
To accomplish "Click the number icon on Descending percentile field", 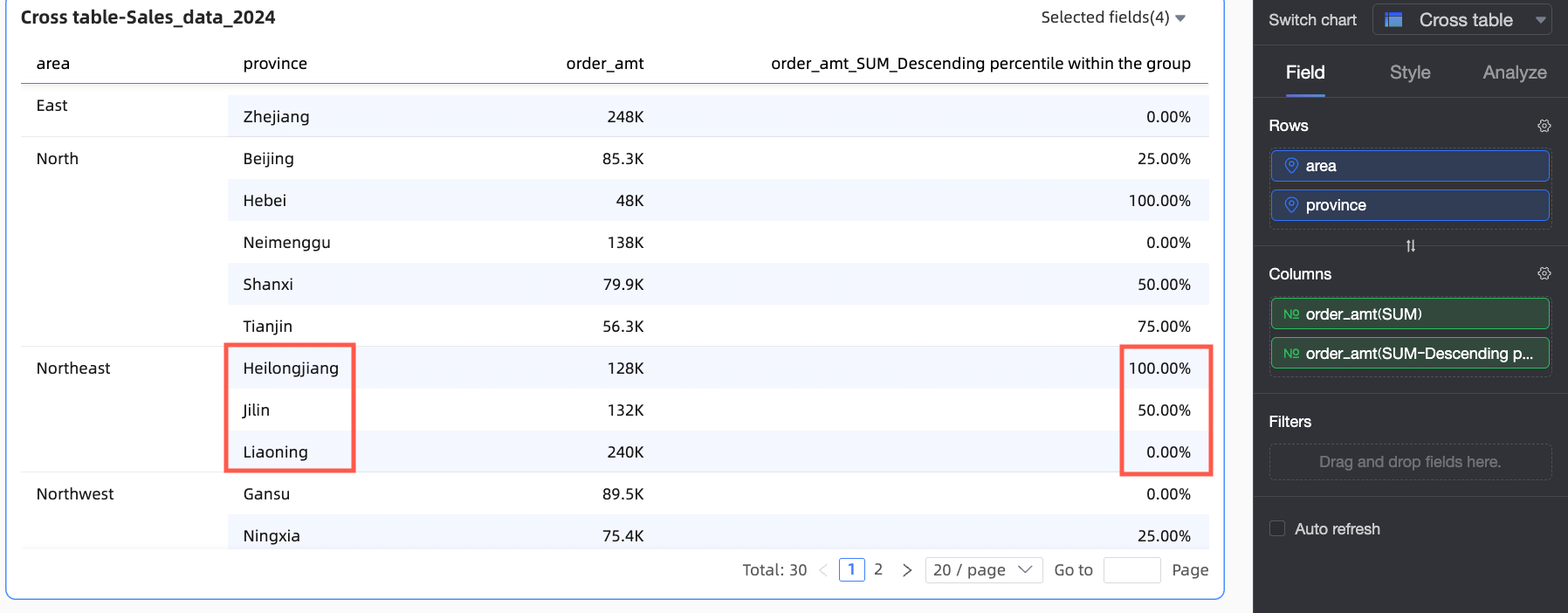I will point(1291,353).
